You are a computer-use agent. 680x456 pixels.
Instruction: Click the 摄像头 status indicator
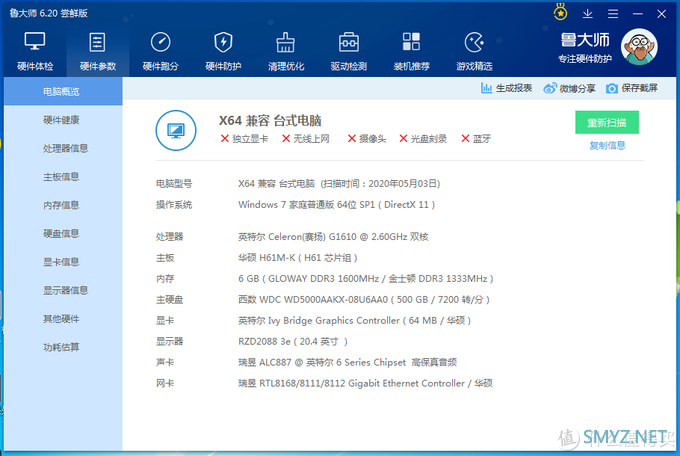pyautogui.click(x=367, y=139)
